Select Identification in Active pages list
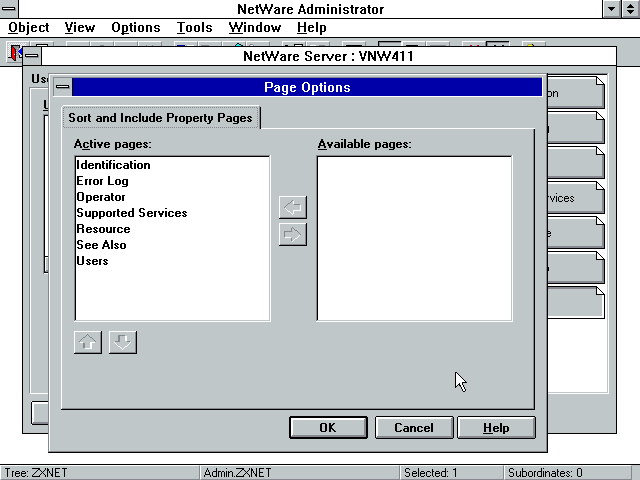Viewport: 640px width, 480px height. tap(172, 165)
